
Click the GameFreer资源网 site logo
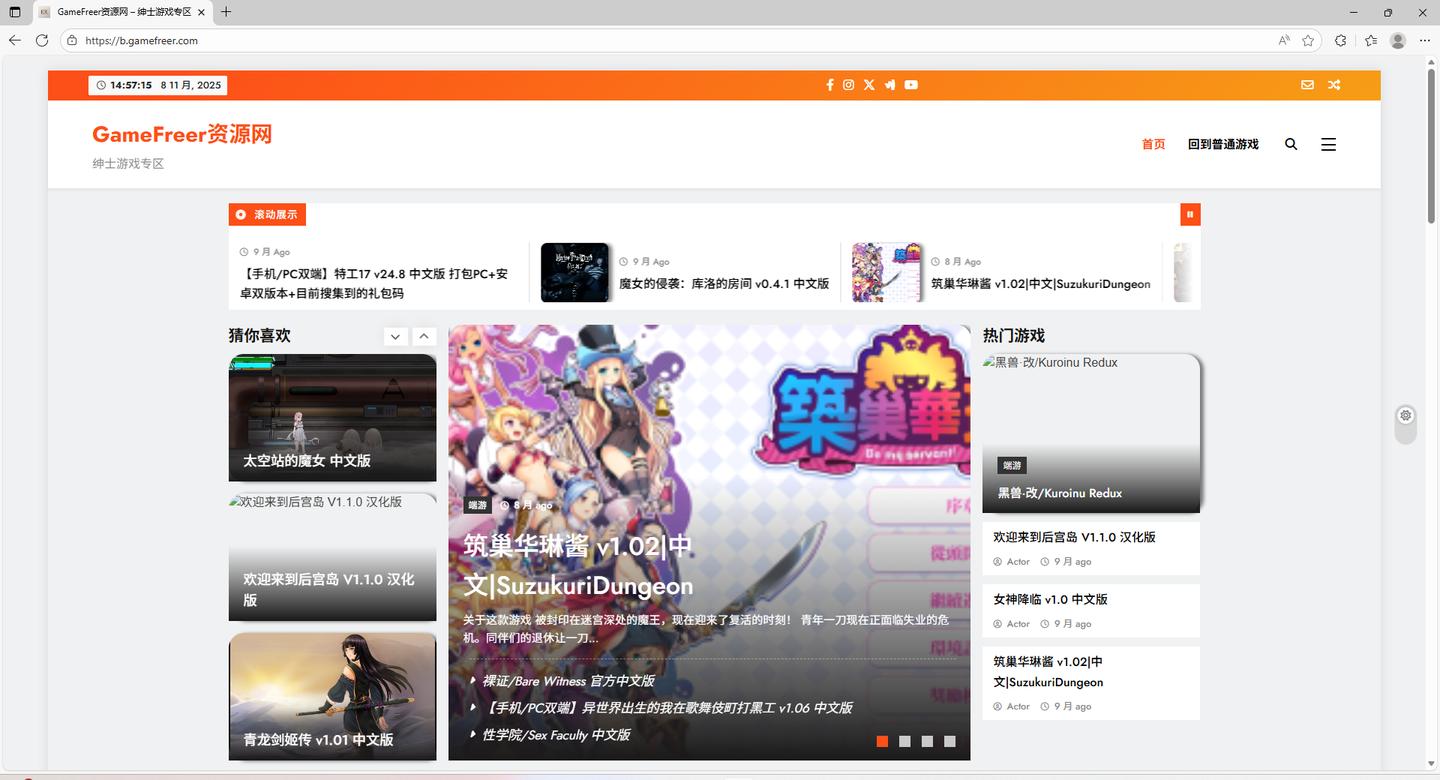pyautogui.click(x=182, y=134)
